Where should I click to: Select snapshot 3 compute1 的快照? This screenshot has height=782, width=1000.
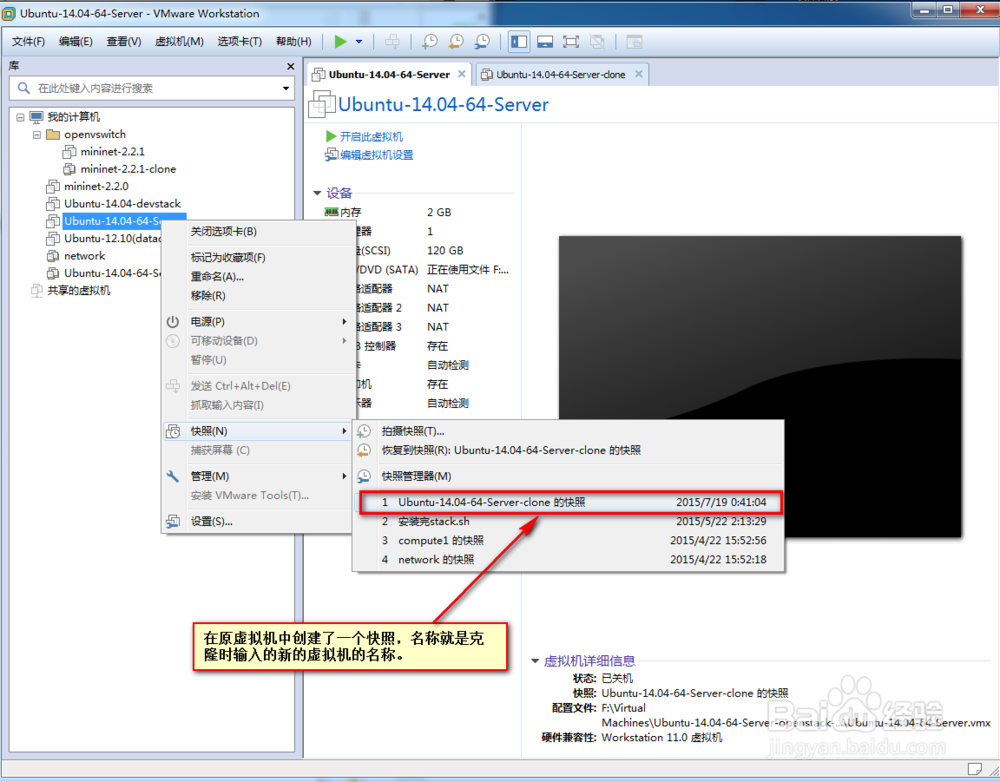click(x=568, y=541)
